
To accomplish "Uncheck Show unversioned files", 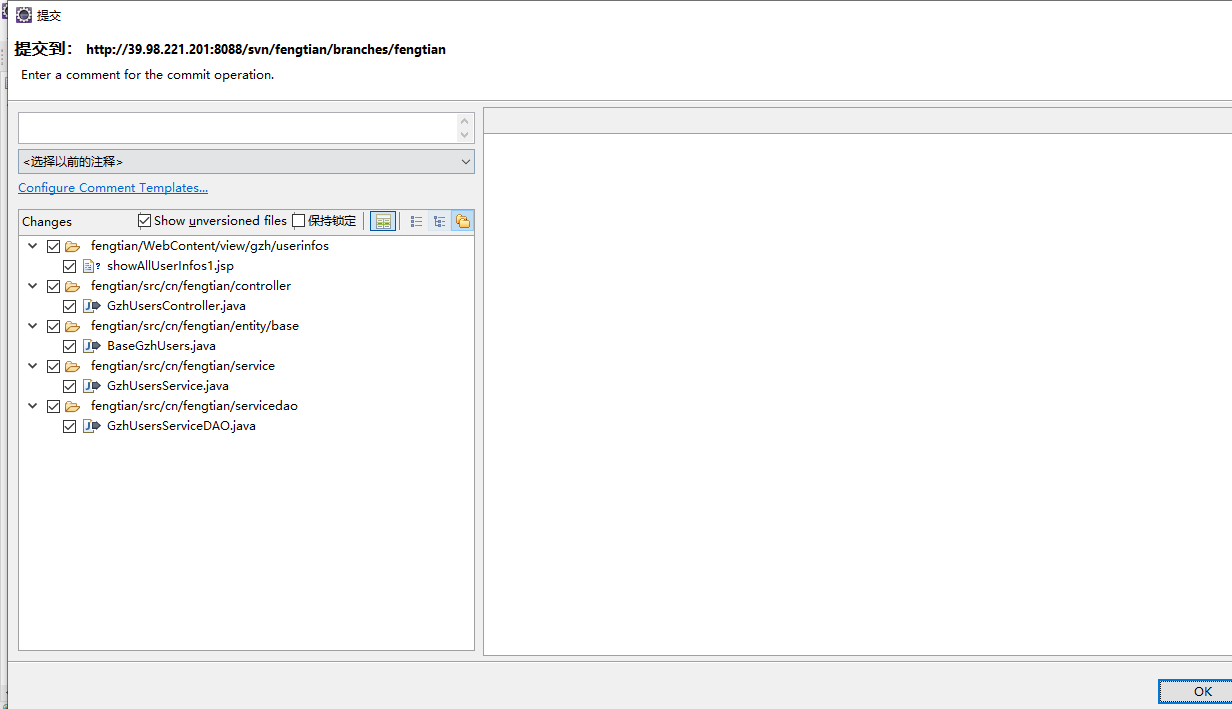I will 145,221.
